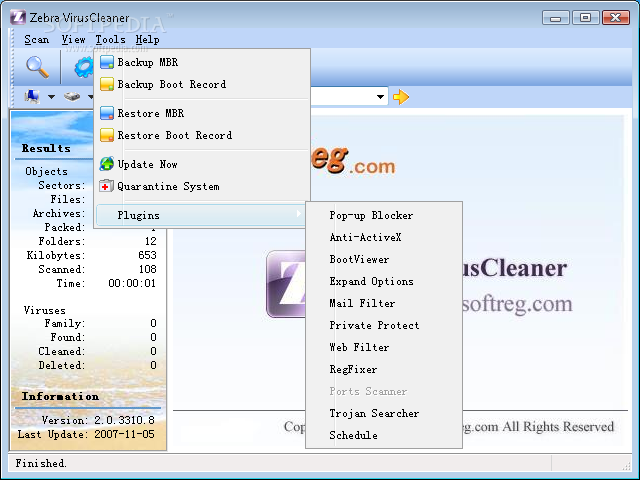Screen dimensions: 640x480
Task: Click the Ports Scanner entry
Action: coord(384,391)
